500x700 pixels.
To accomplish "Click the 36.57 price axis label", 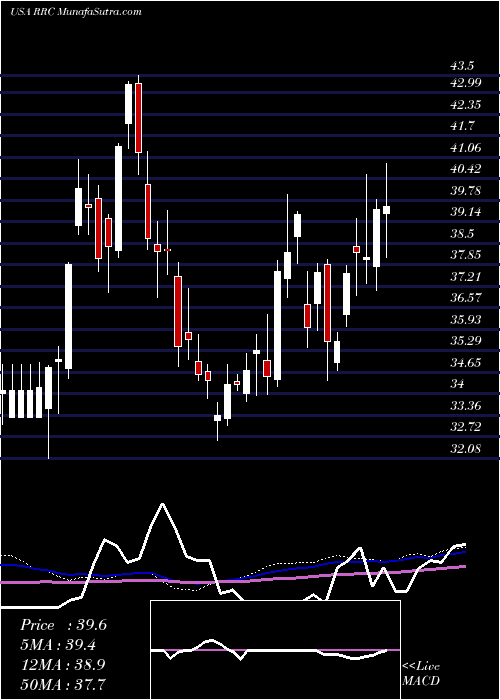I will click(x=466, y=297).
